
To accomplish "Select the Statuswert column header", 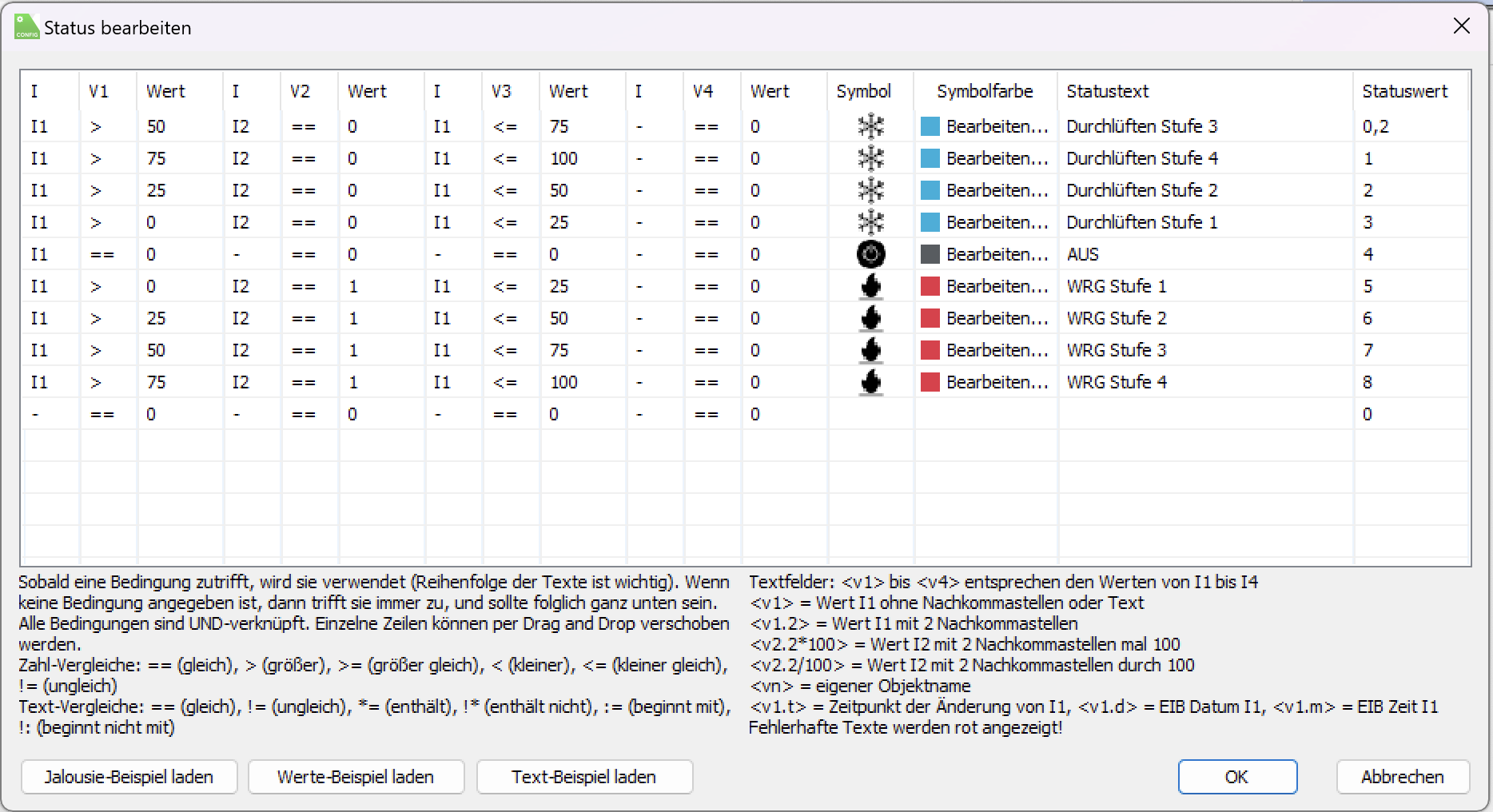I will pyautogui.click(x=1411, y=91).
